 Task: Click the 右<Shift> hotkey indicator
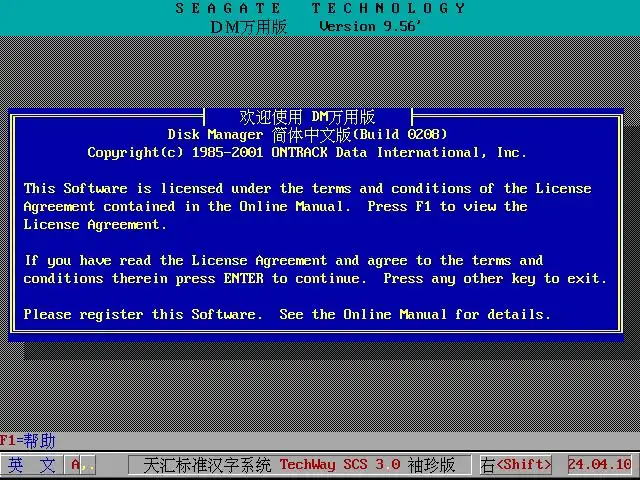coord(516,465)
